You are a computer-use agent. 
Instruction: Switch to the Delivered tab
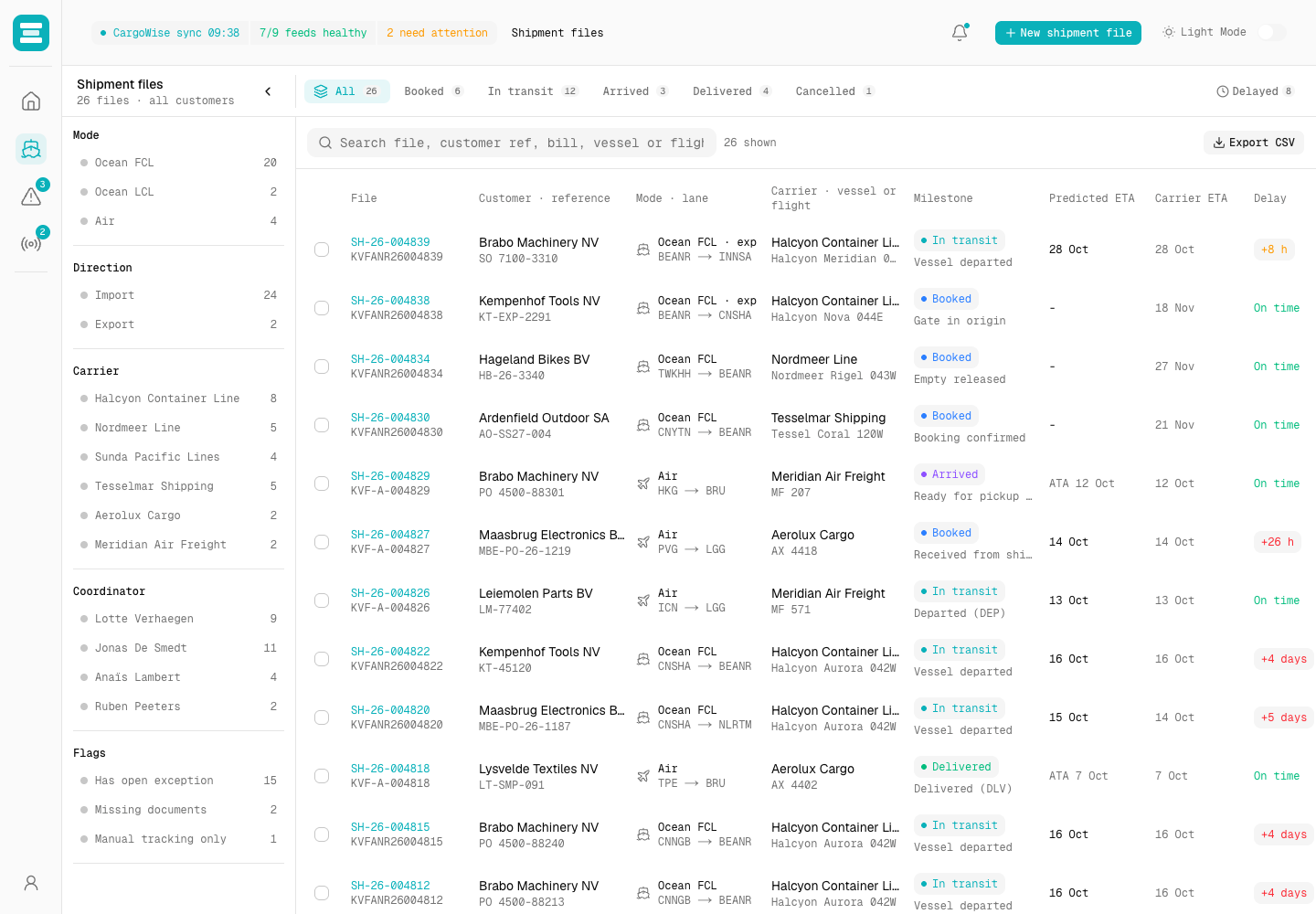point(731,91)
